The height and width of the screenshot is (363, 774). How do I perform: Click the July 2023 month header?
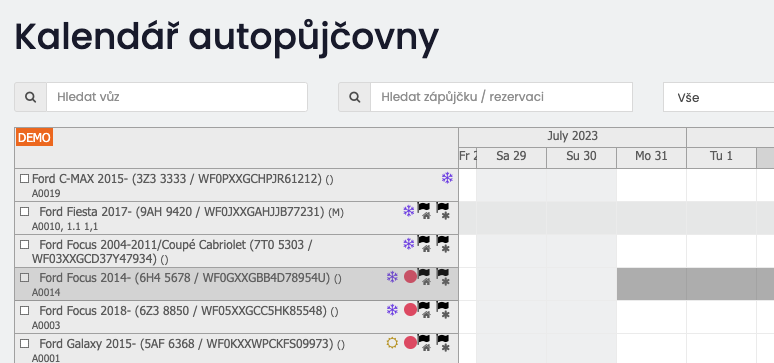tap(573, 136)
